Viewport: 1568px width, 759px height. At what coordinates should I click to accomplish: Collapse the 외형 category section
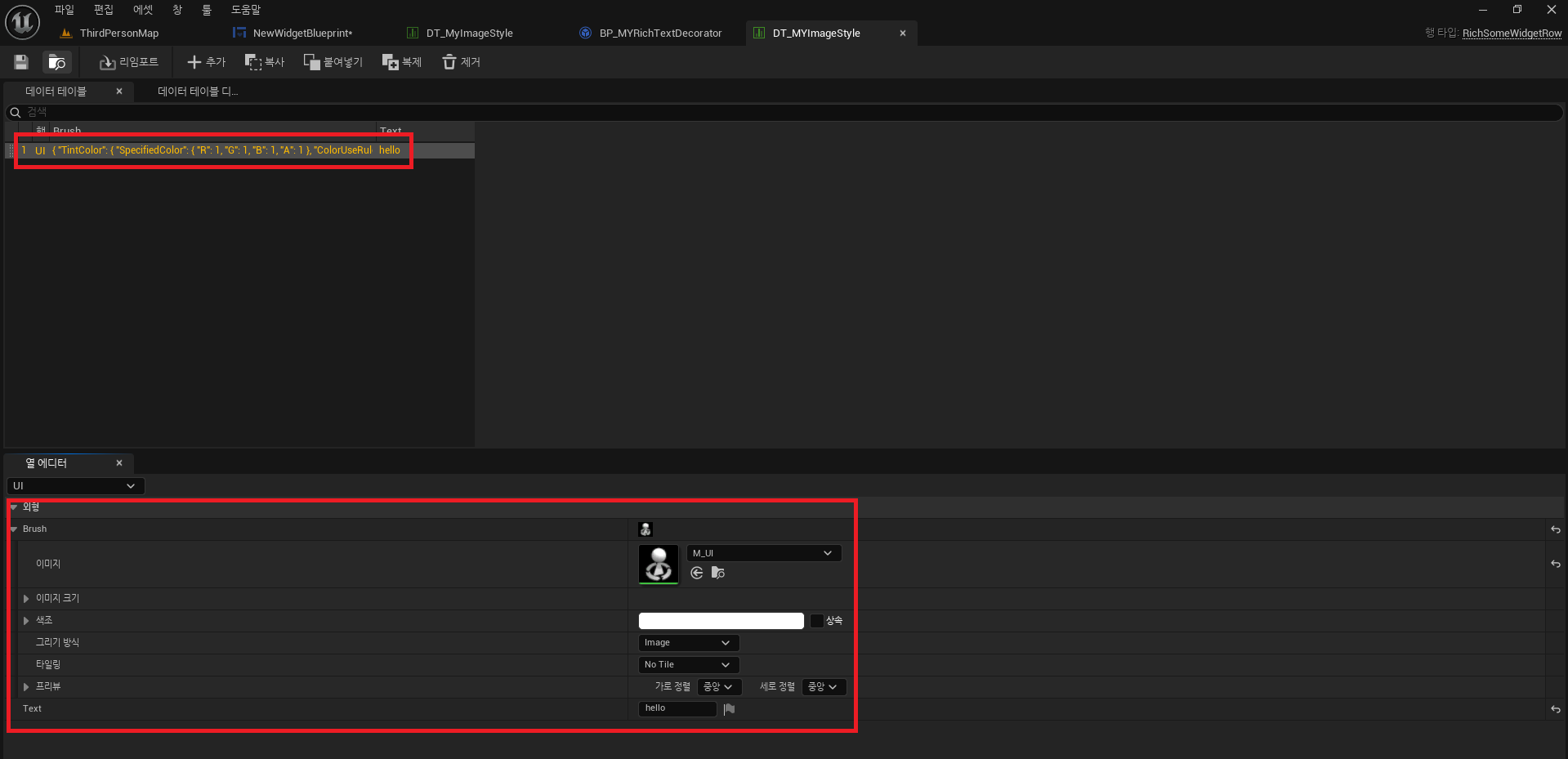pyautogui.click(x=14, y=507)
